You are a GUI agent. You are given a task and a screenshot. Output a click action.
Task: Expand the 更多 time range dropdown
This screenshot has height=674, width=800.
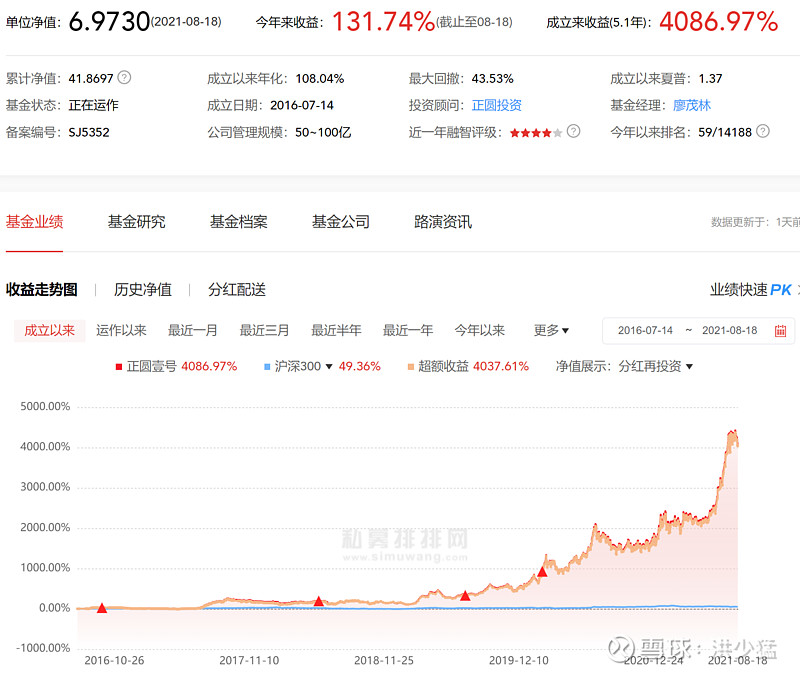click(551, 331)
